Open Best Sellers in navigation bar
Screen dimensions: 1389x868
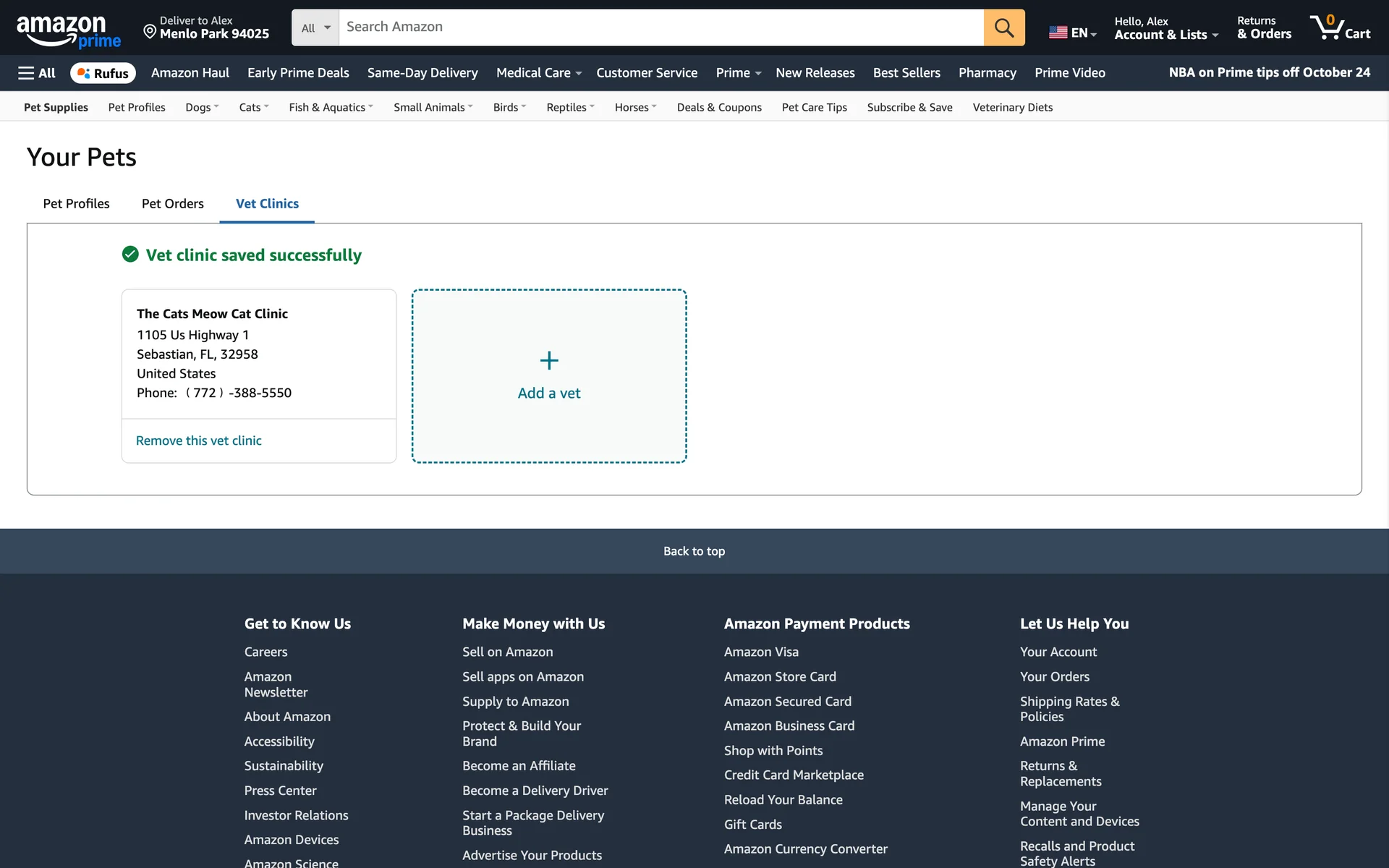pyautogui.click(x=906, y=73)
